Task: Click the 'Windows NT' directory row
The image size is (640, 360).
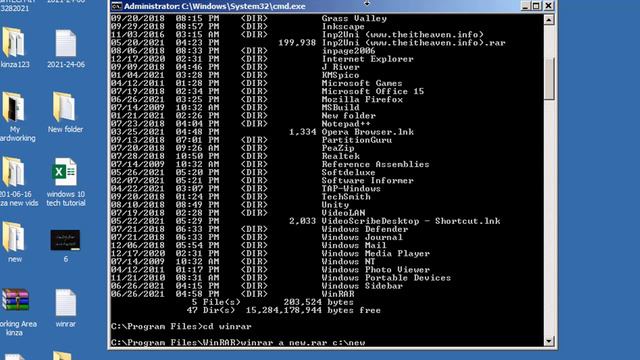Action: tap(243, 262)
